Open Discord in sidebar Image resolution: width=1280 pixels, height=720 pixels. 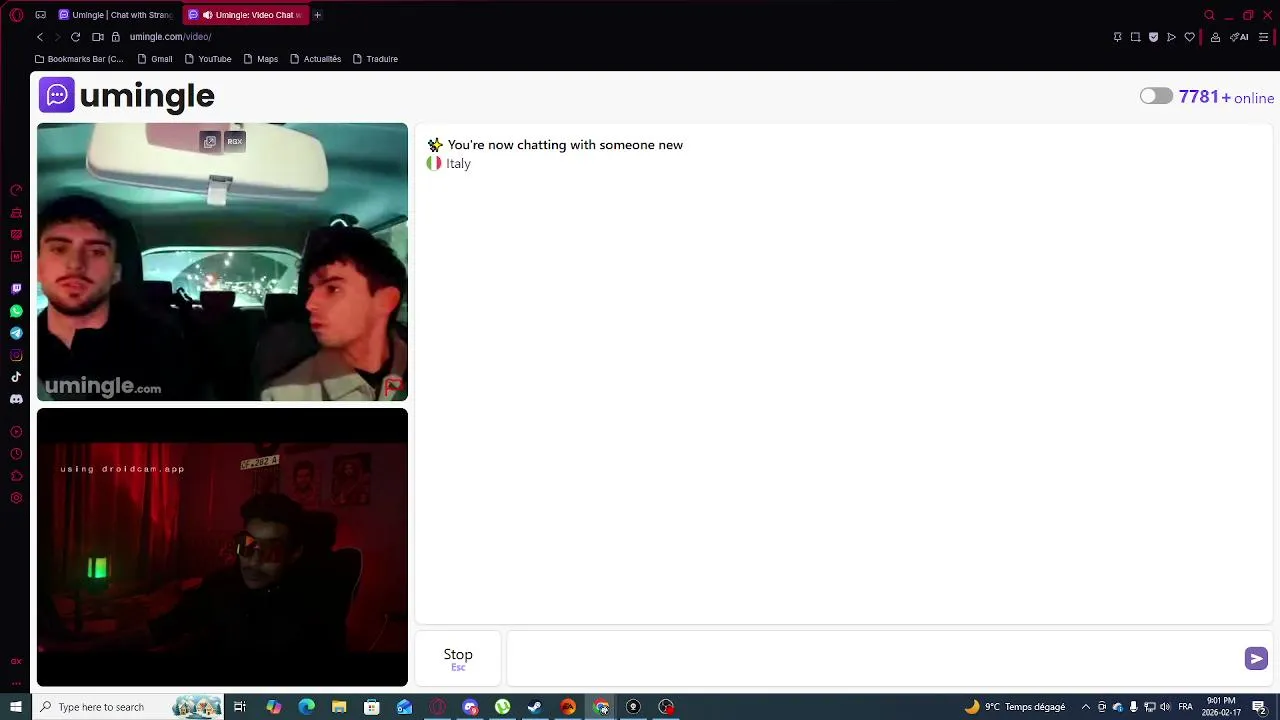point(16,399)
